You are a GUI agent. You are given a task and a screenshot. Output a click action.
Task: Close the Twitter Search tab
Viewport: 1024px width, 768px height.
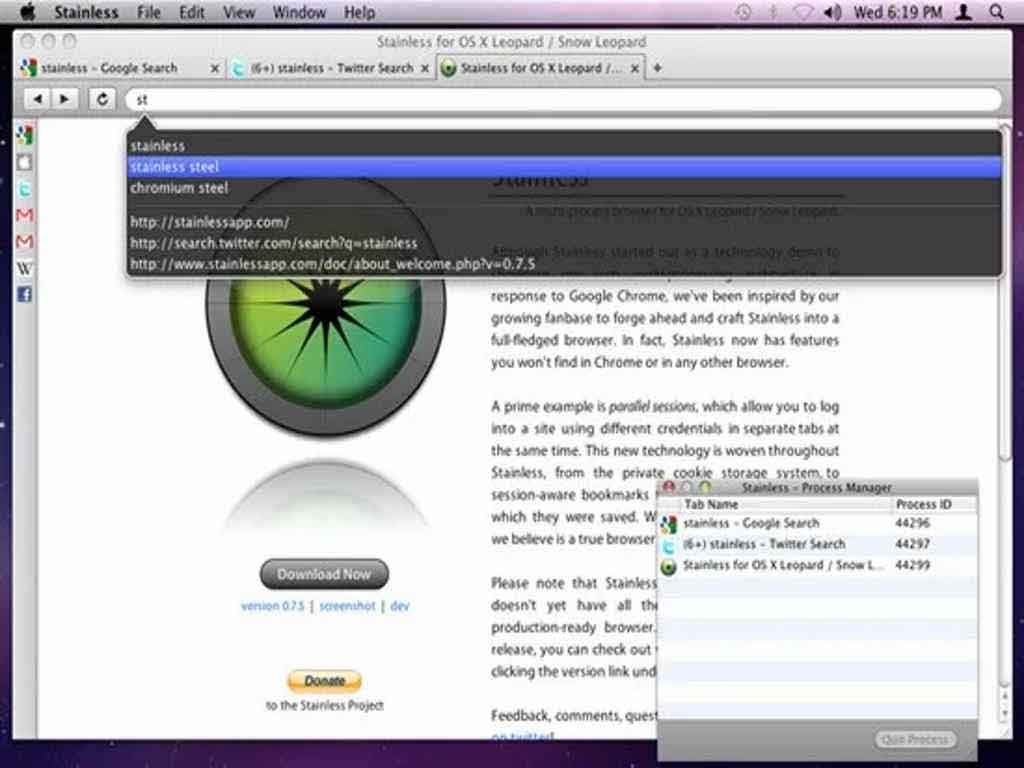tap(425, 68)
